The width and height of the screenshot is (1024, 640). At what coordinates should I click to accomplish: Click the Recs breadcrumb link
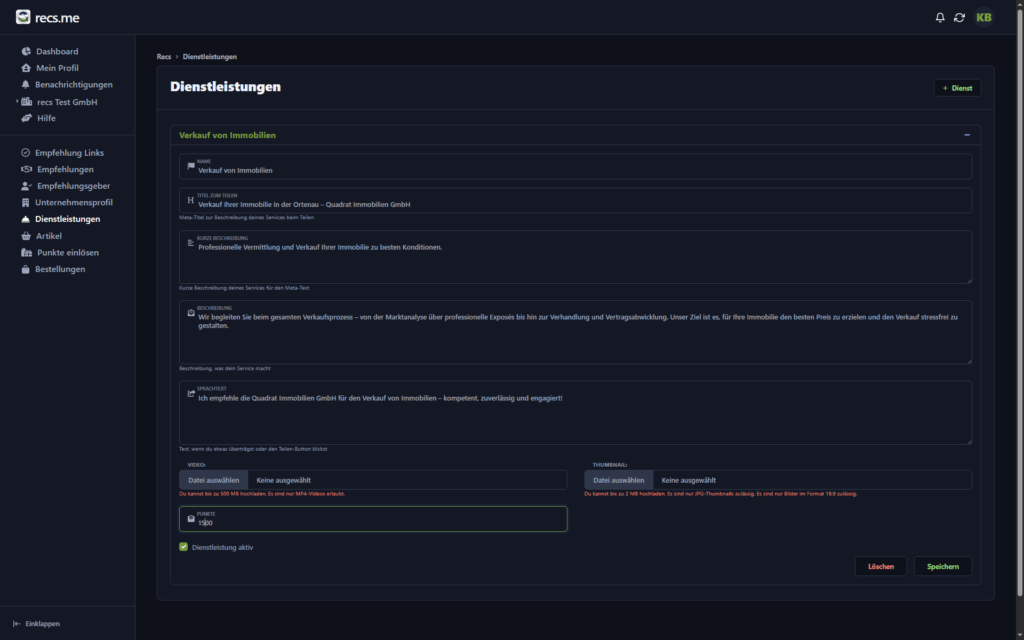coord(163,57)
